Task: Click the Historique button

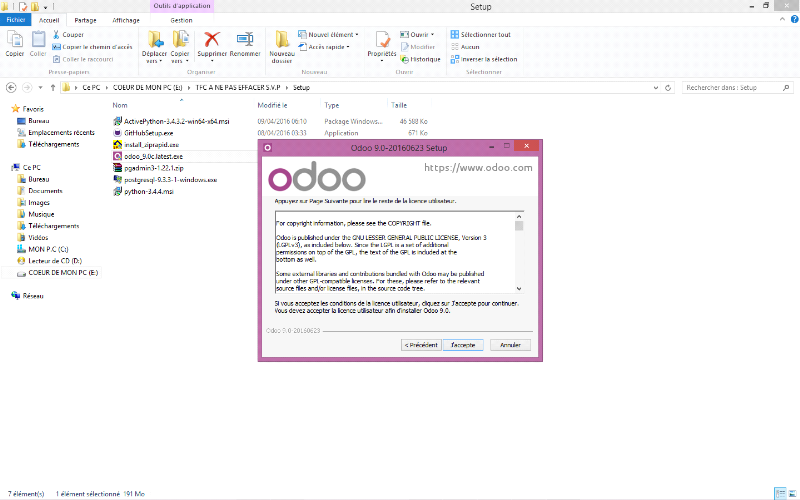Action: [420, 59]
